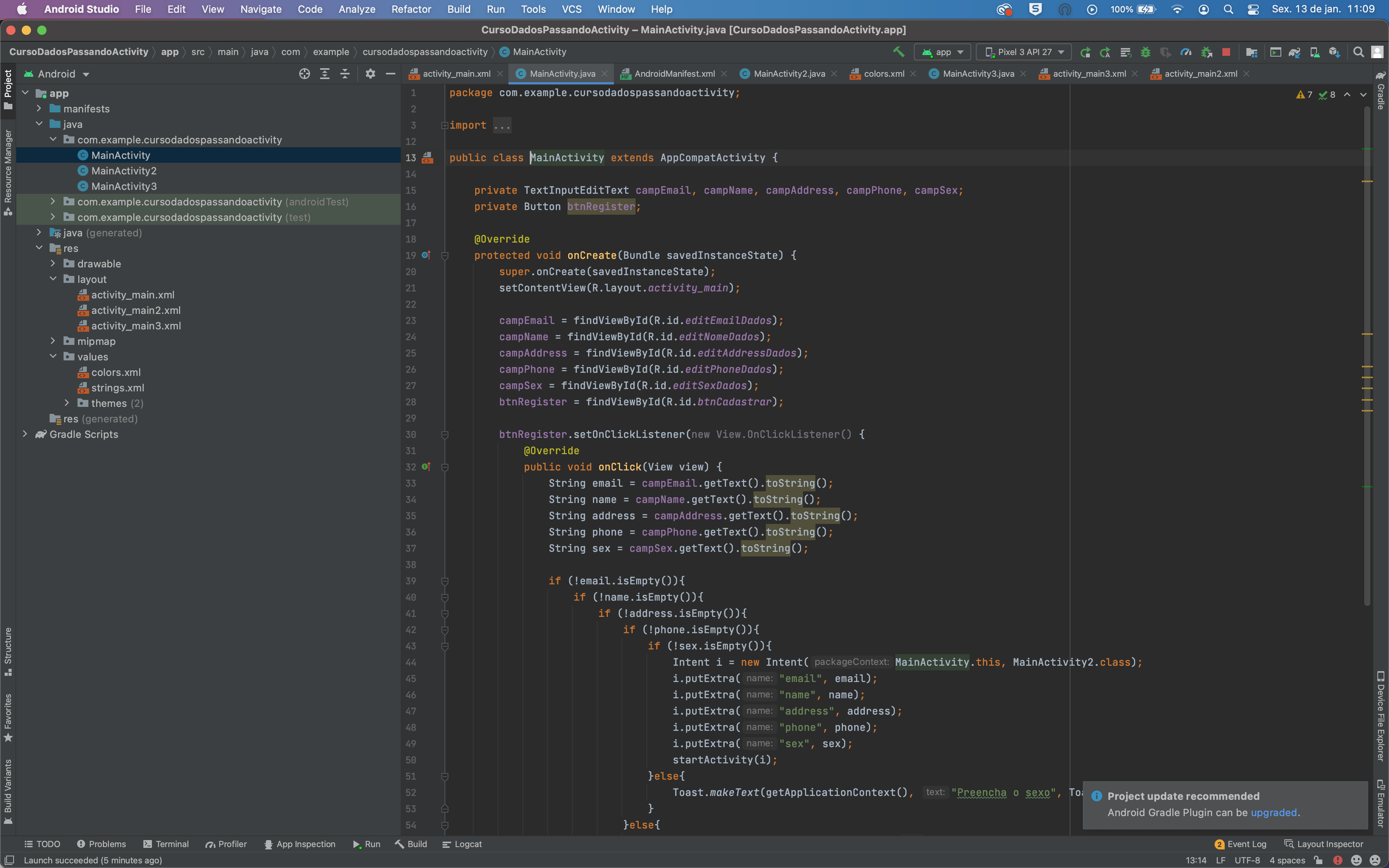Expand the manifests folder
This screenshot has height=868, width=1389.
39,108
